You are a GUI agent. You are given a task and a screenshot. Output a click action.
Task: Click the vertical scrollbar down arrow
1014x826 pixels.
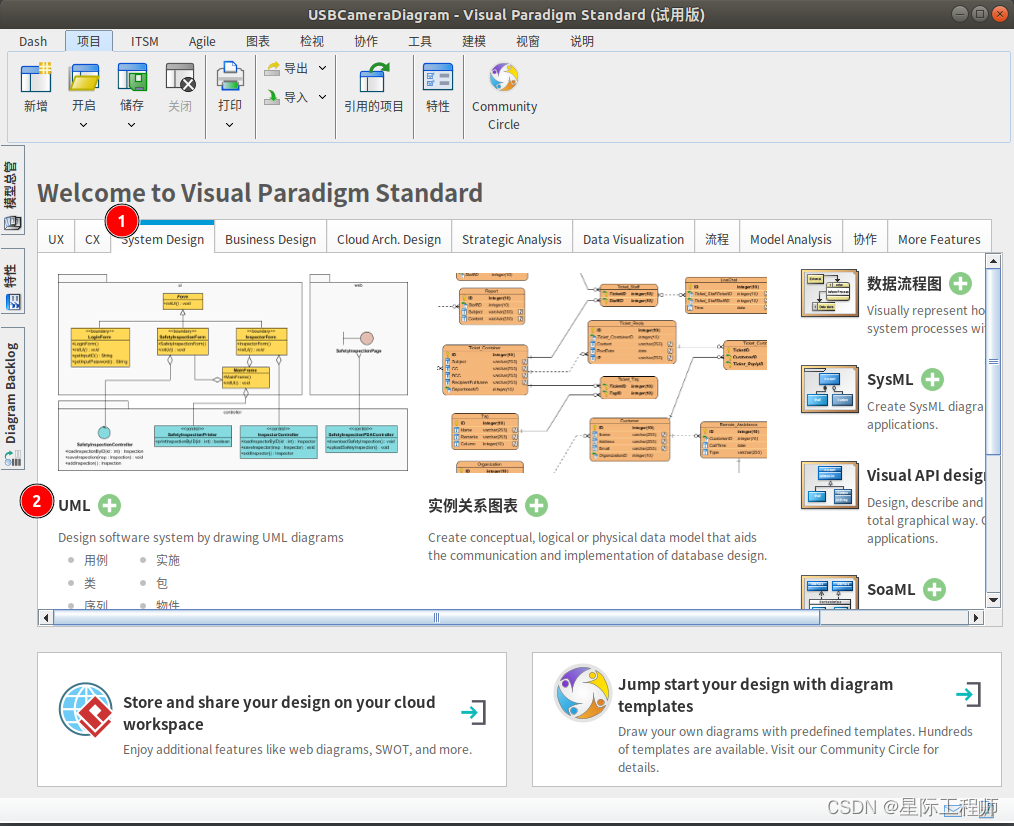pos(993,600)
